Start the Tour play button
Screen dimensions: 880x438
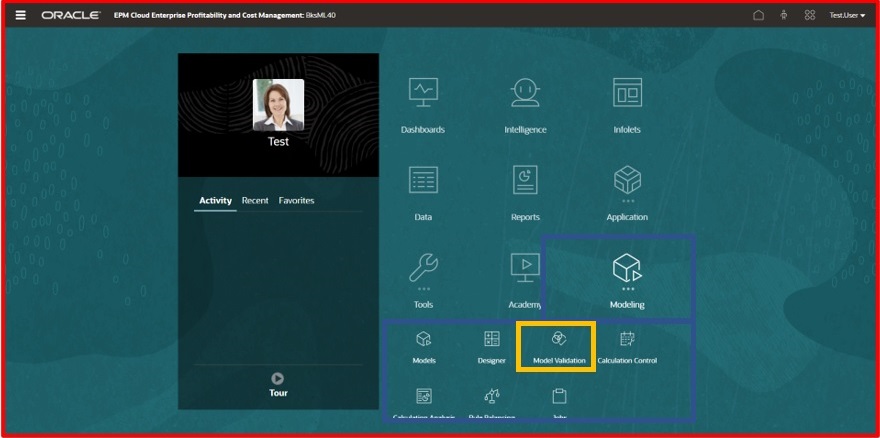278,378
